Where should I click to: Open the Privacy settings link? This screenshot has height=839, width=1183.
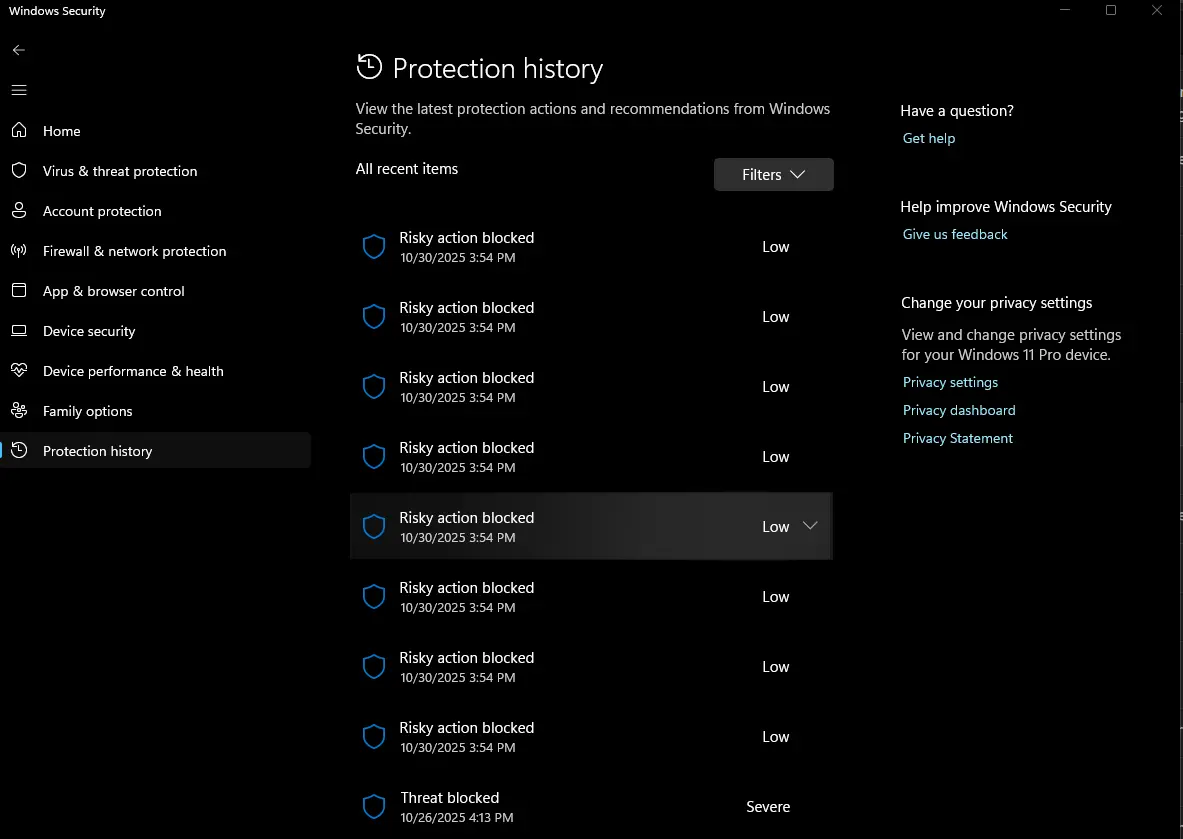[x=950, y=383]
